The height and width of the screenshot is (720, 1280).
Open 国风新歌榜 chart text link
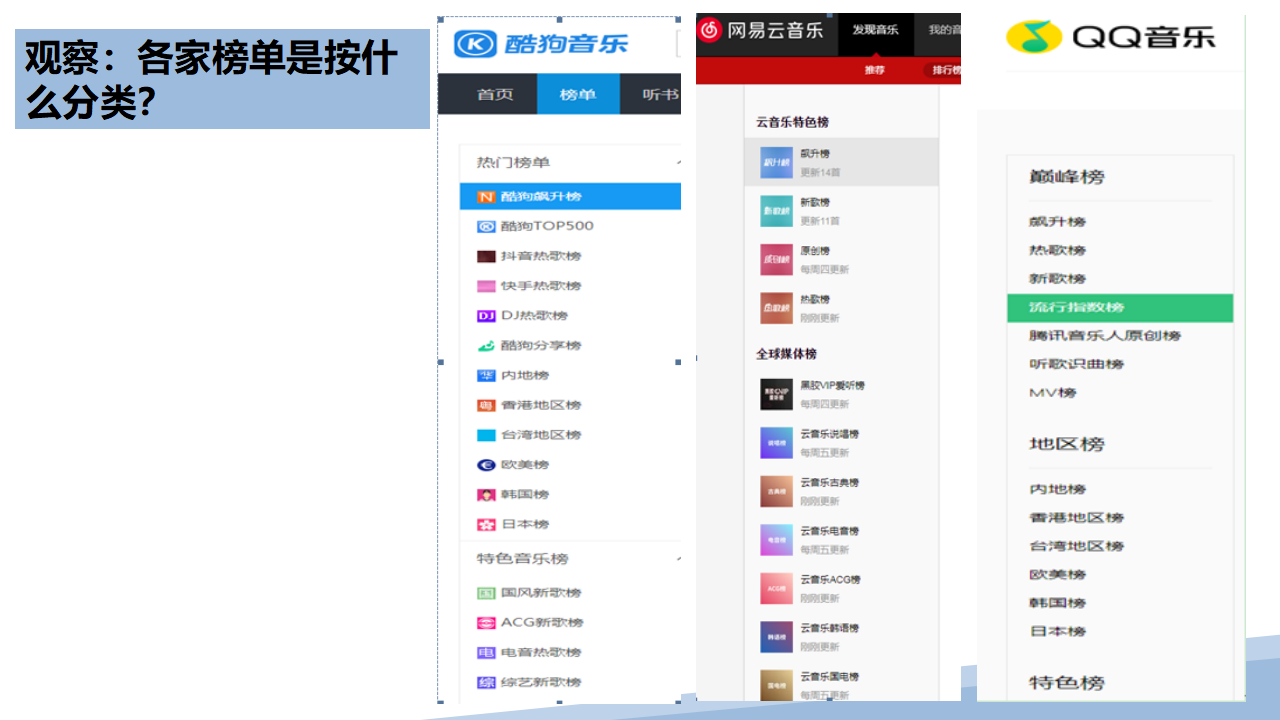(541, 593)
